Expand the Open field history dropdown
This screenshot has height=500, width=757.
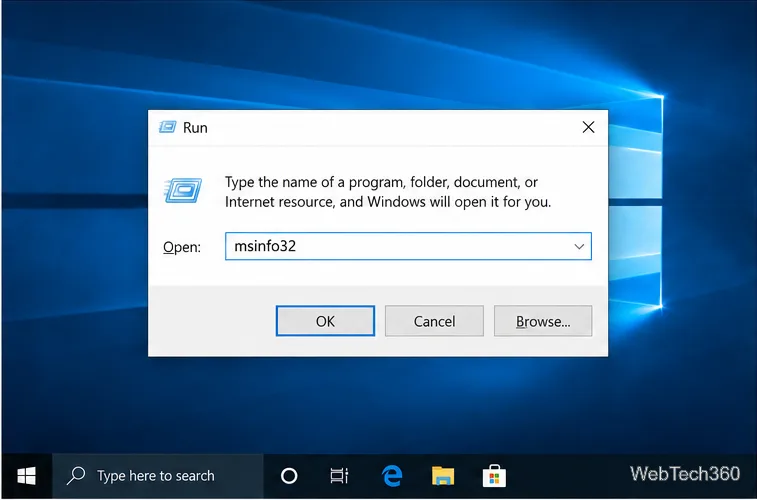579,247
